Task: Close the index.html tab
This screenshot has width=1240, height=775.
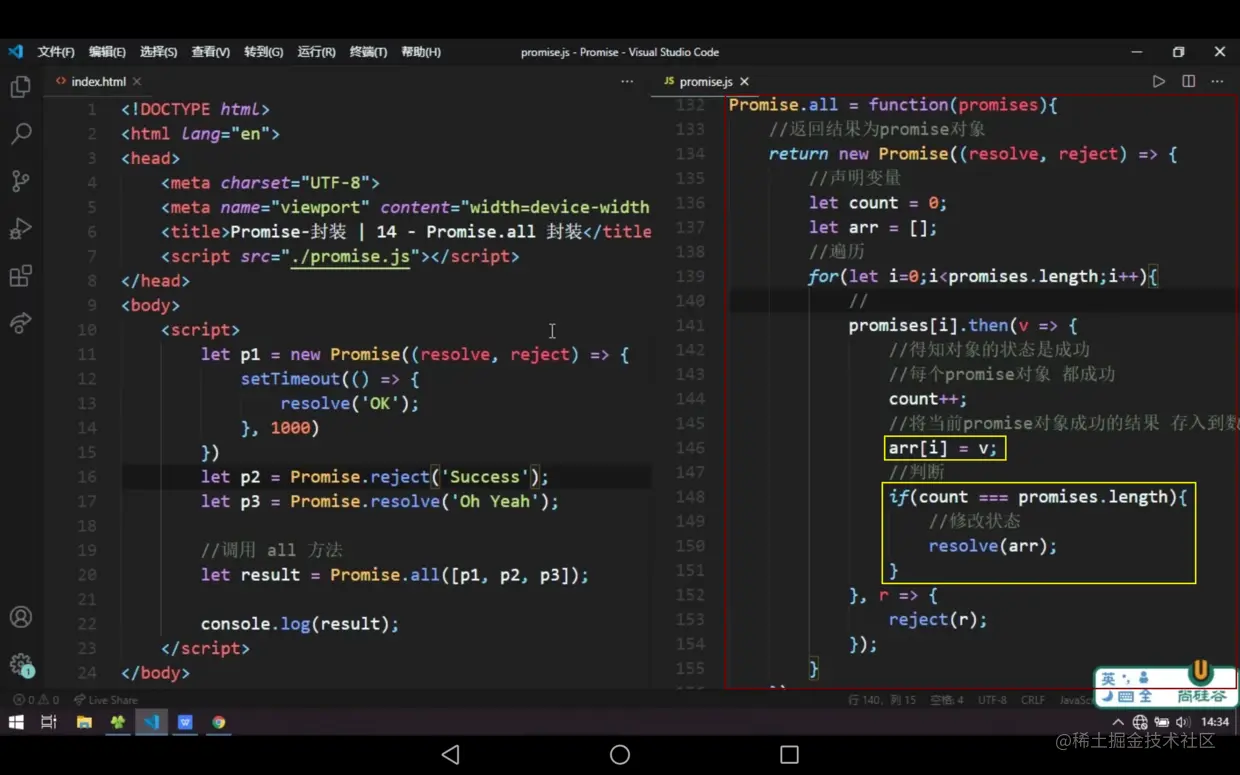Action: tap(137, 82)
